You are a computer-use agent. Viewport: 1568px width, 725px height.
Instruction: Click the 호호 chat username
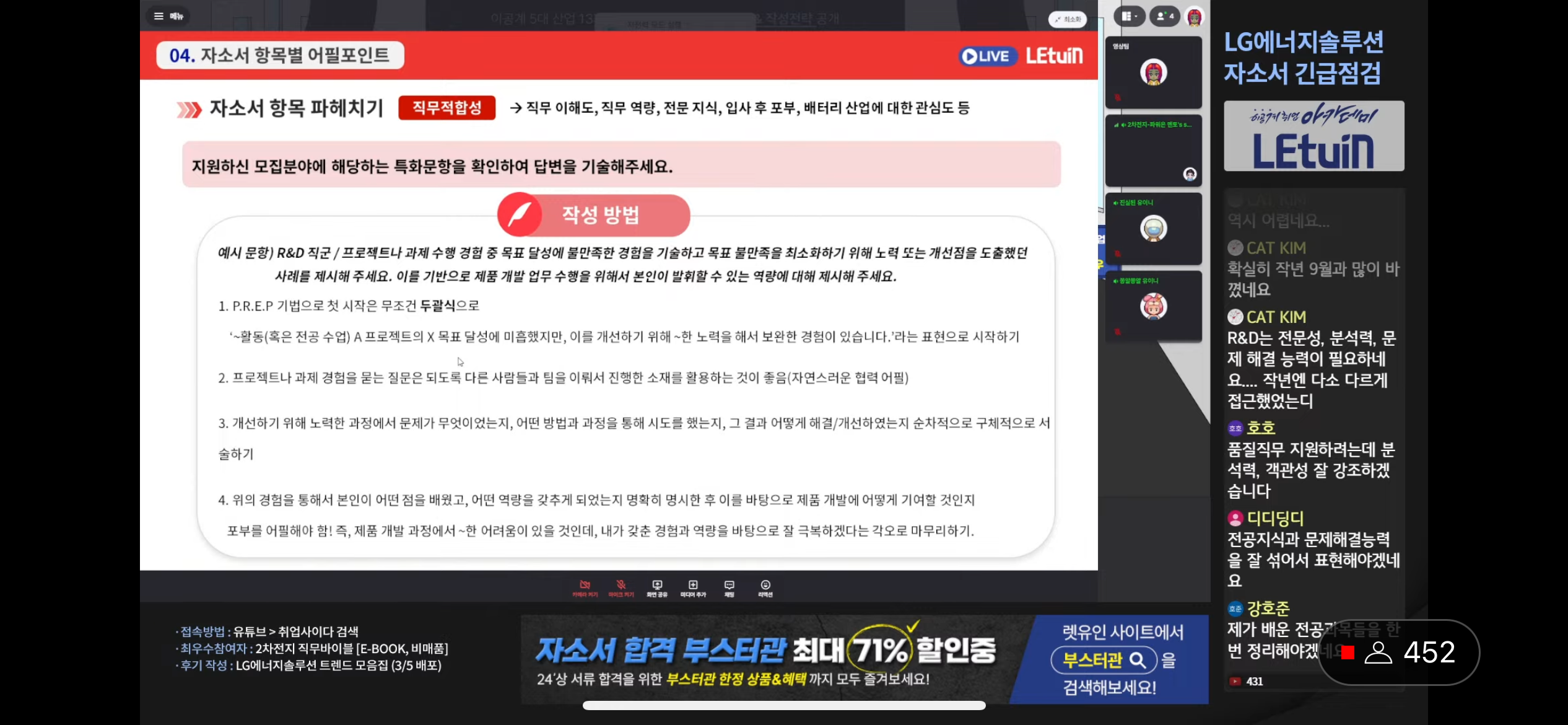coord(1261,428)
